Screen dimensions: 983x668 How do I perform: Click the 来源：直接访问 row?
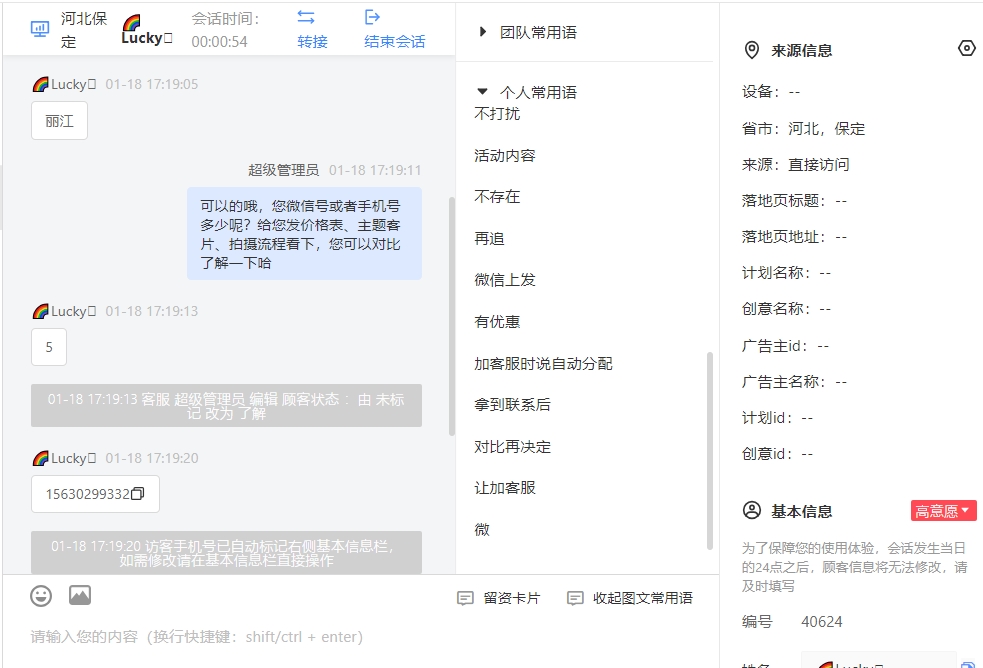[796, 165]
